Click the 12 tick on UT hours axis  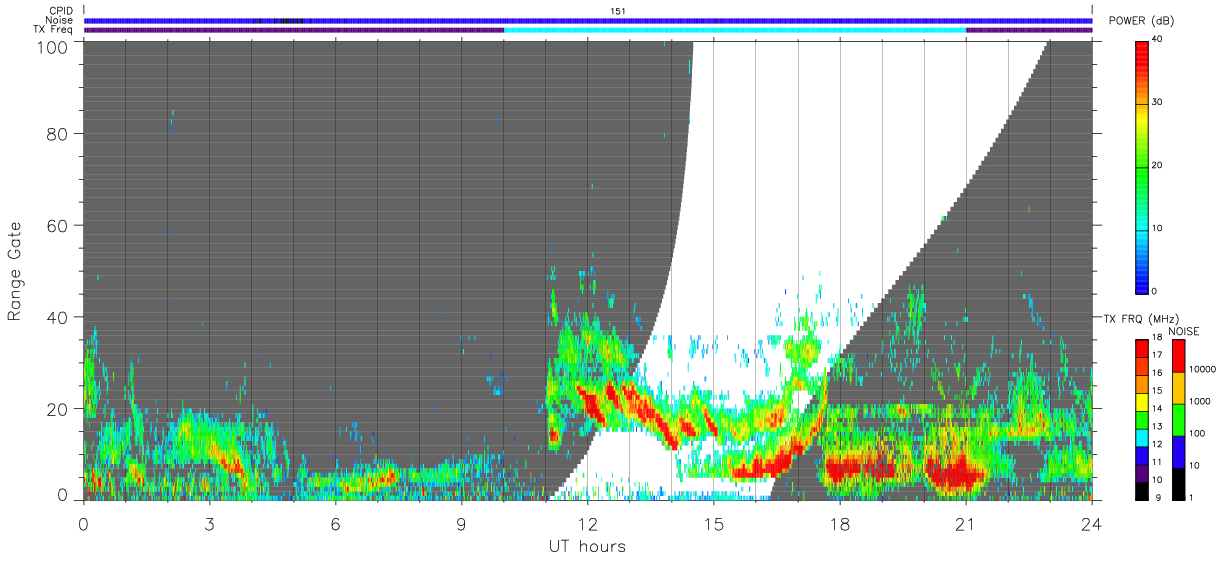[587, 523]
